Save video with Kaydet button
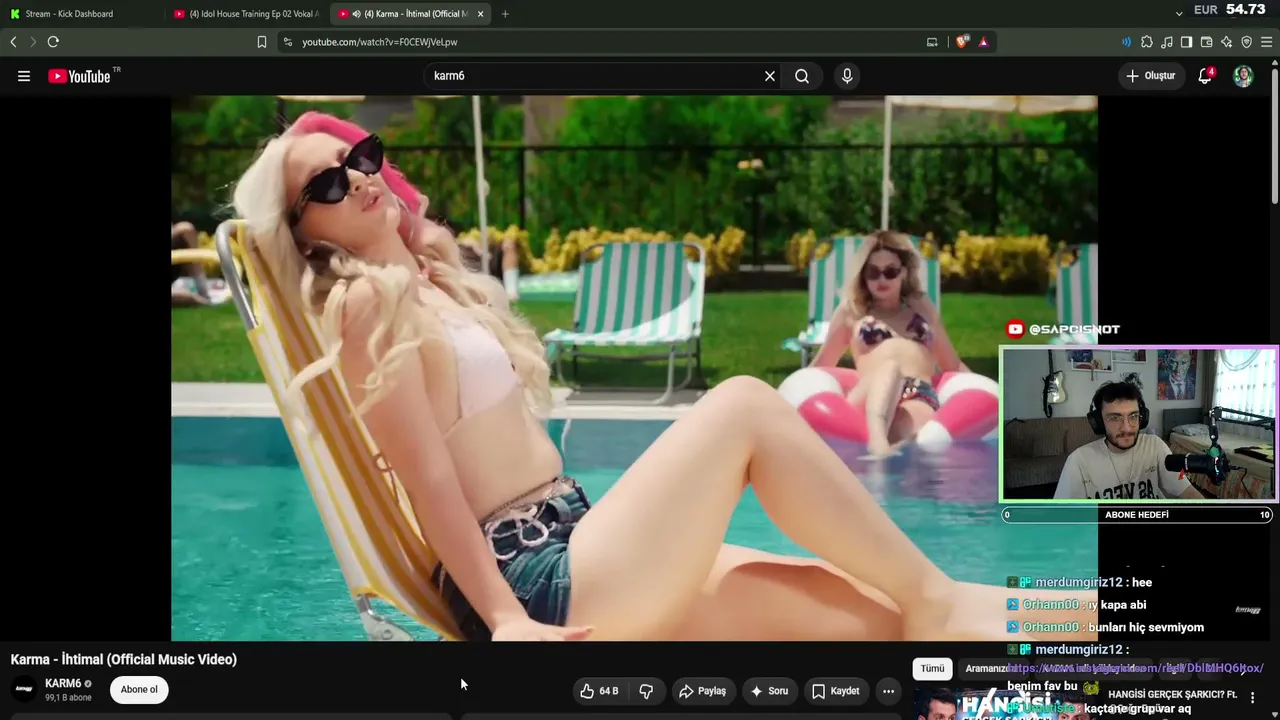 (x=835, y=691)
